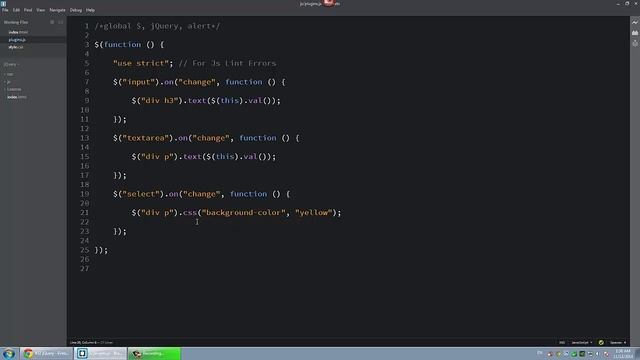Expand the Lessons folder in project tree

click(x=13, y=89)
